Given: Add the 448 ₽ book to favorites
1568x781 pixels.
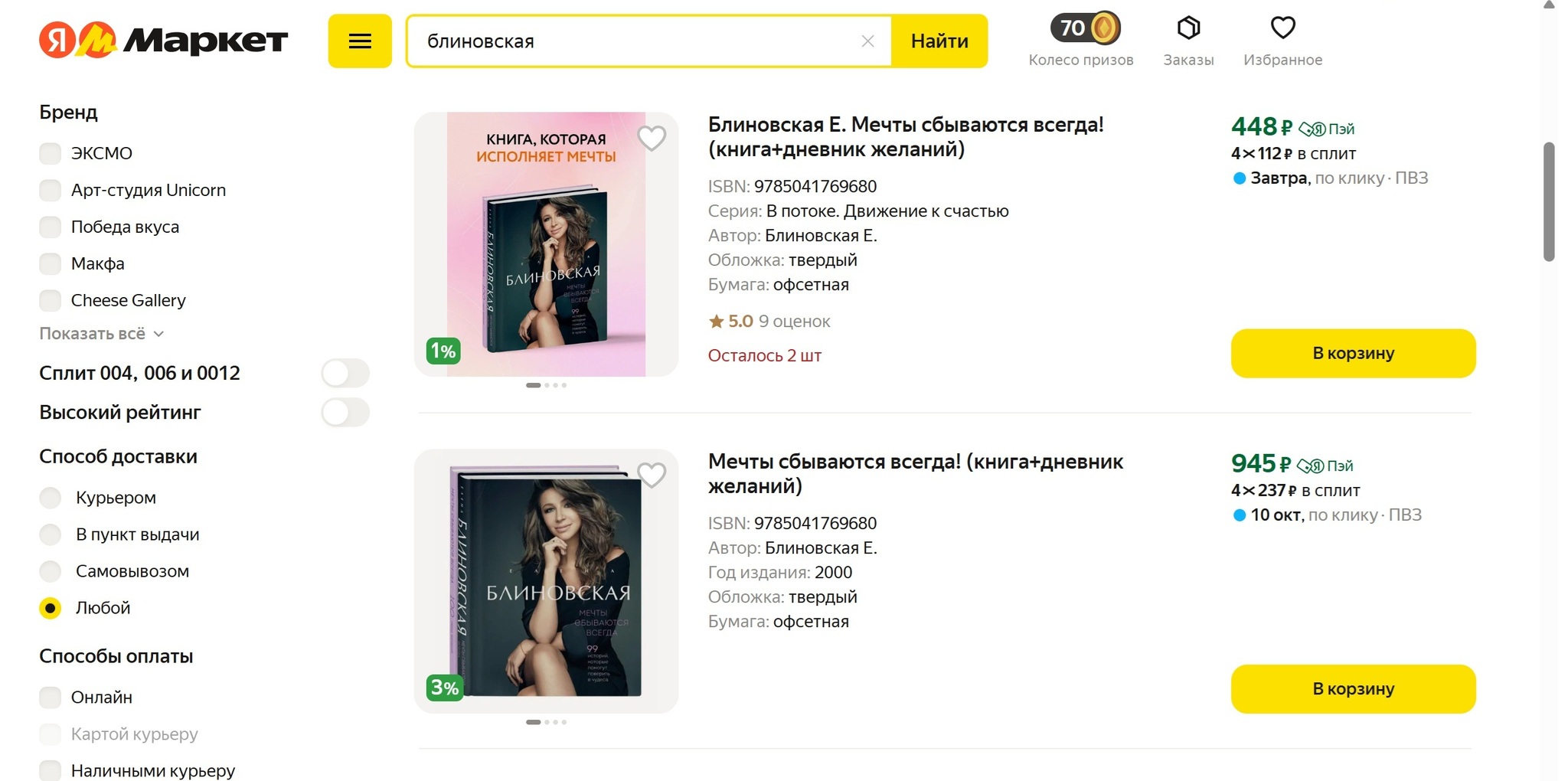Looking at the screenshot, I should coord(652,139).
